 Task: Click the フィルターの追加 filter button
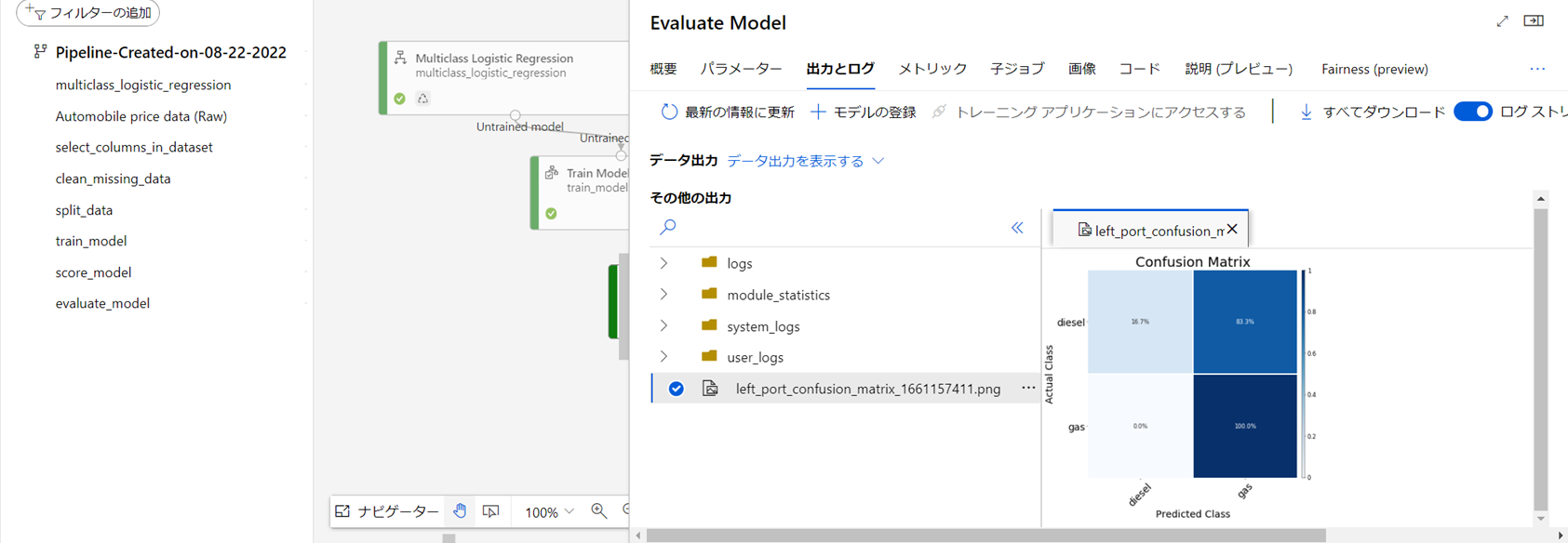pos(88,13)
